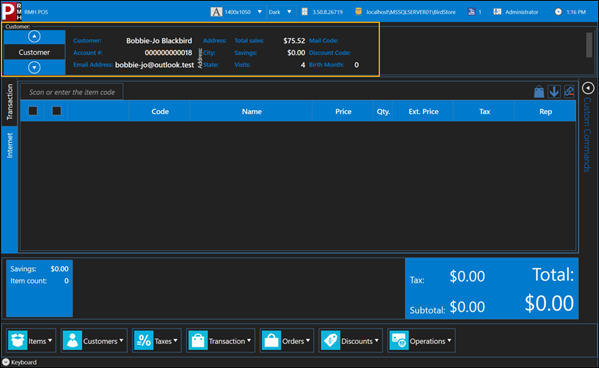
Task: Click the link icon above the Rep column
Action: [569, 92]
